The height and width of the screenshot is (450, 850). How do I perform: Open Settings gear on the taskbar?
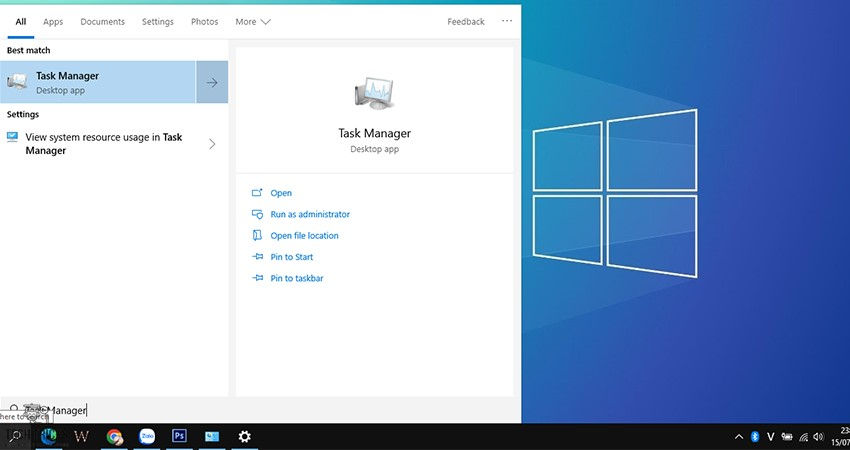click(x=244, y=436)
